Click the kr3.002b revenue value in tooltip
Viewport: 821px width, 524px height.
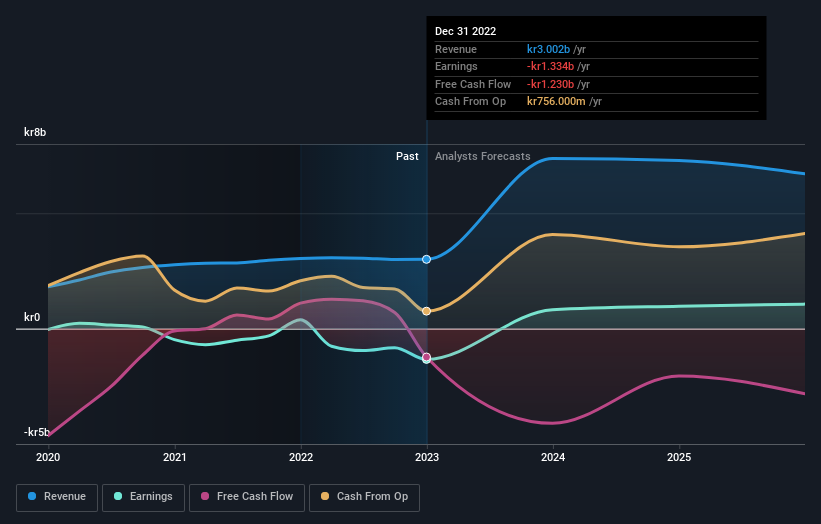548,49
